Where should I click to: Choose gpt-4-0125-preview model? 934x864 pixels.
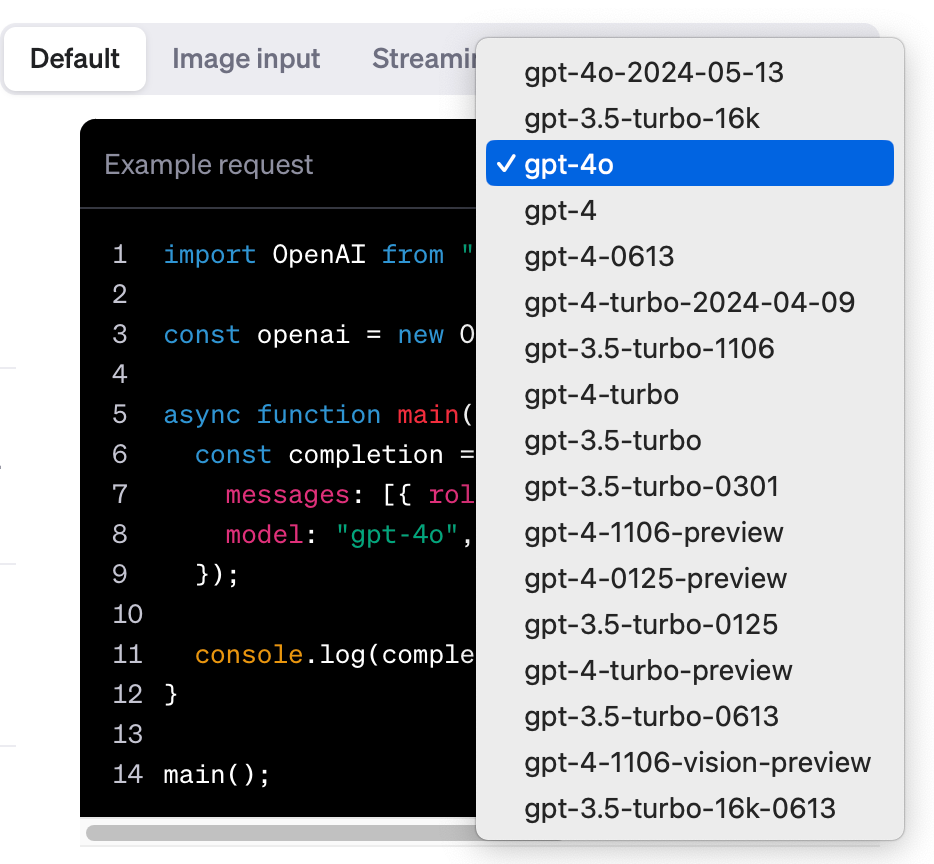pyautogui.click(x=654, y=578)
